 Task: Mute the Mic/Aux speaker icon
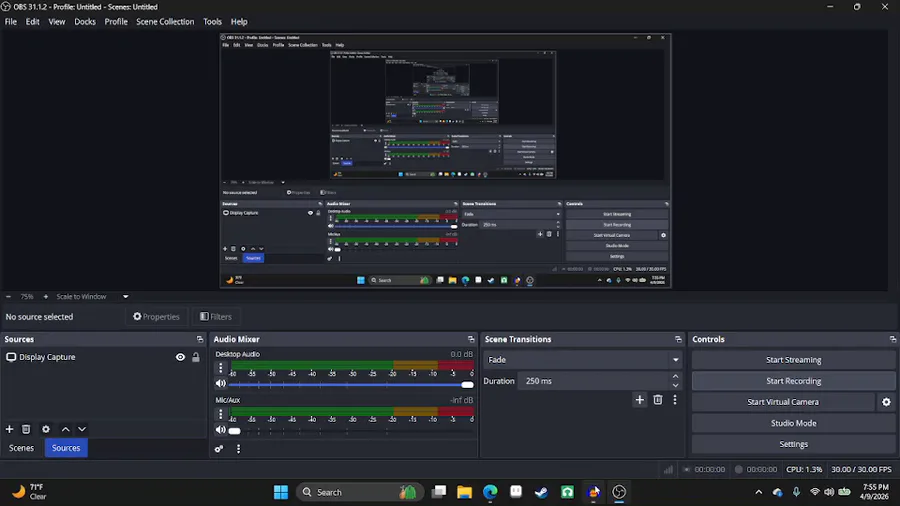[220, 429]
